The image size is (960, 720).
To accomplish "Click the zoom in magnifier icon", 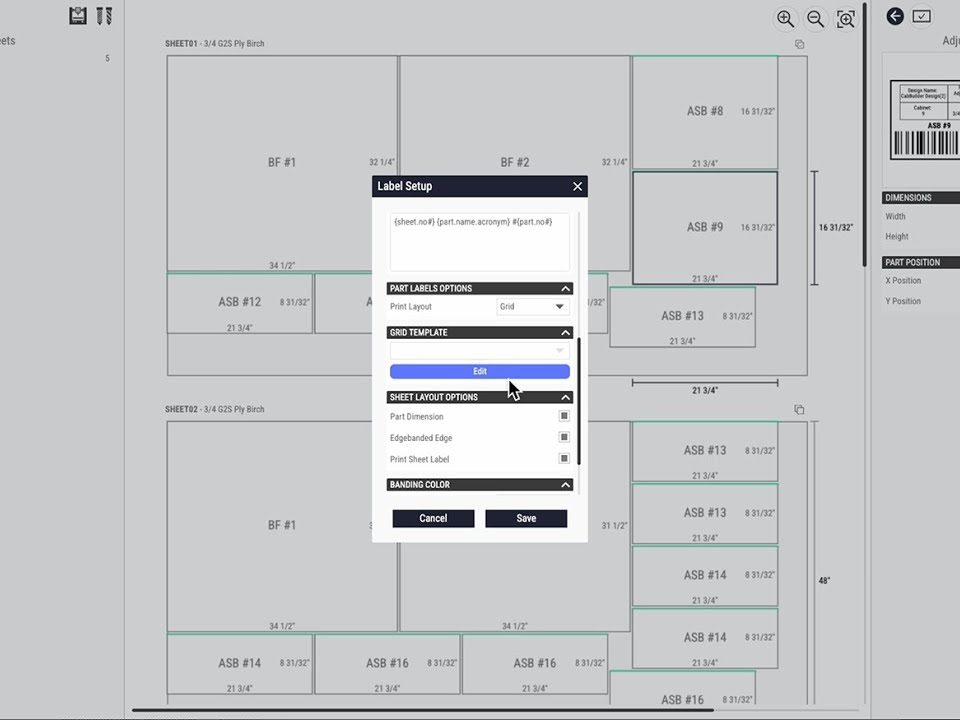I will pyautogui.click(x=785, y=19).
